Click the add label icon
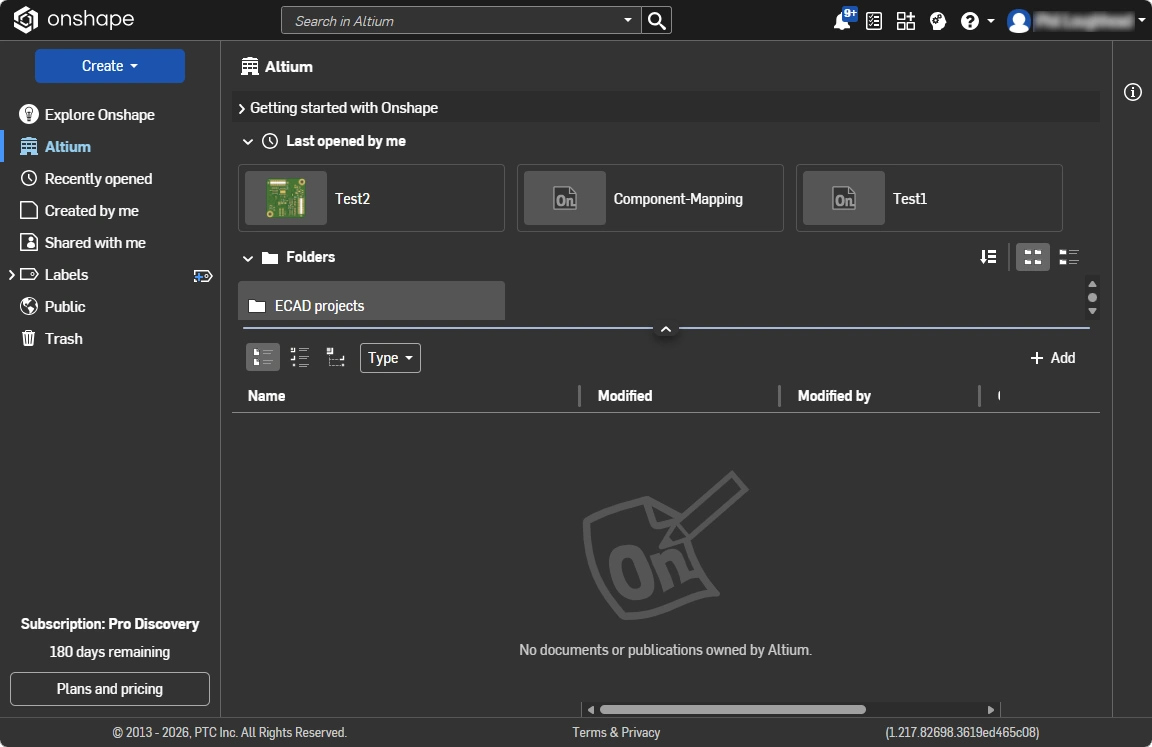Image resolution: width=1152 pixels, height=747 pixels. coord(203,275)
